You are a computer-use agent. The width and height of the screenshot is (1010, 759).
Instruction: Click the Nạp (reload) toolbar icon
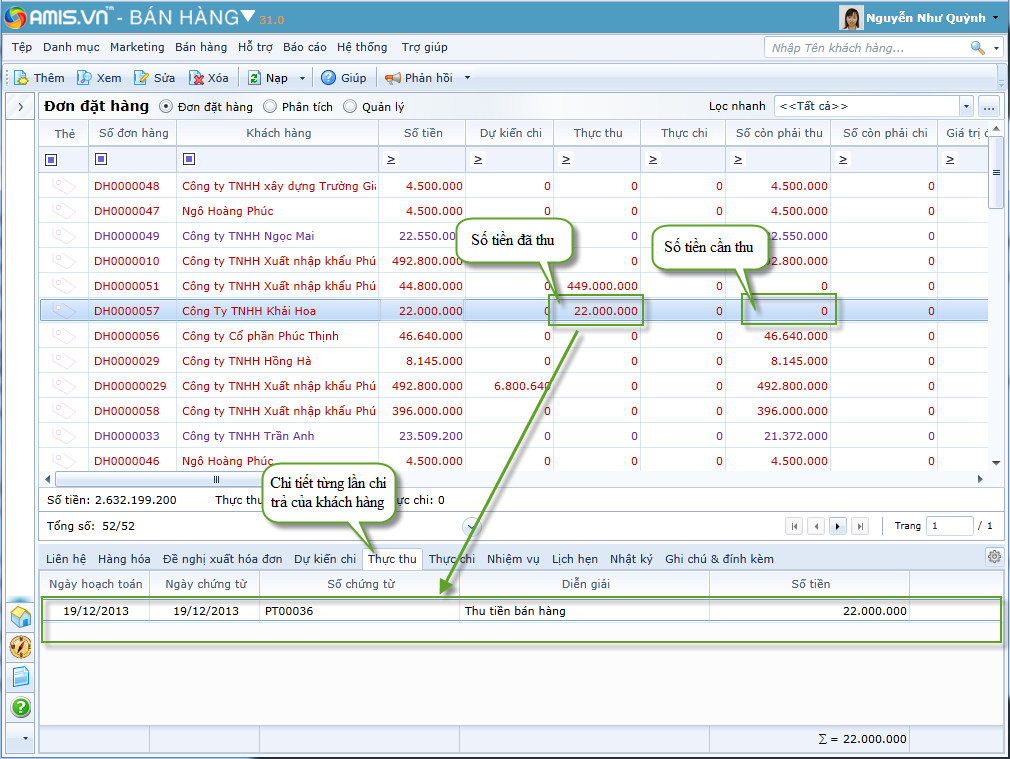(255, 78)
